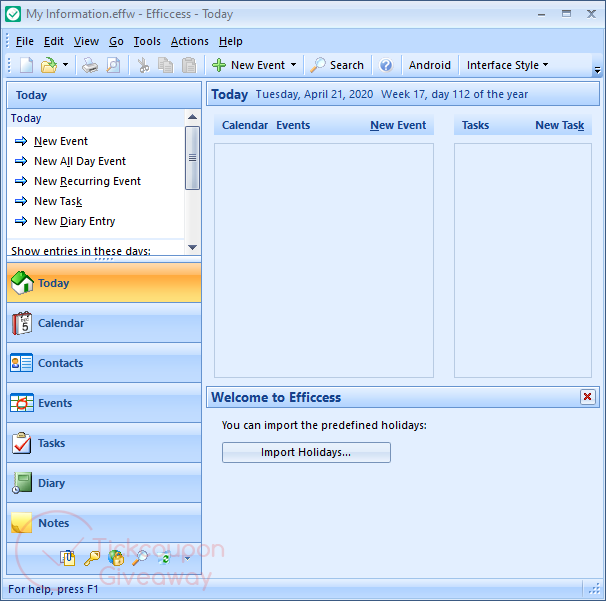This screenshot has height=601, width=606.
Task: Click the Cut scissors icon
Action: [x=143, y=65]
